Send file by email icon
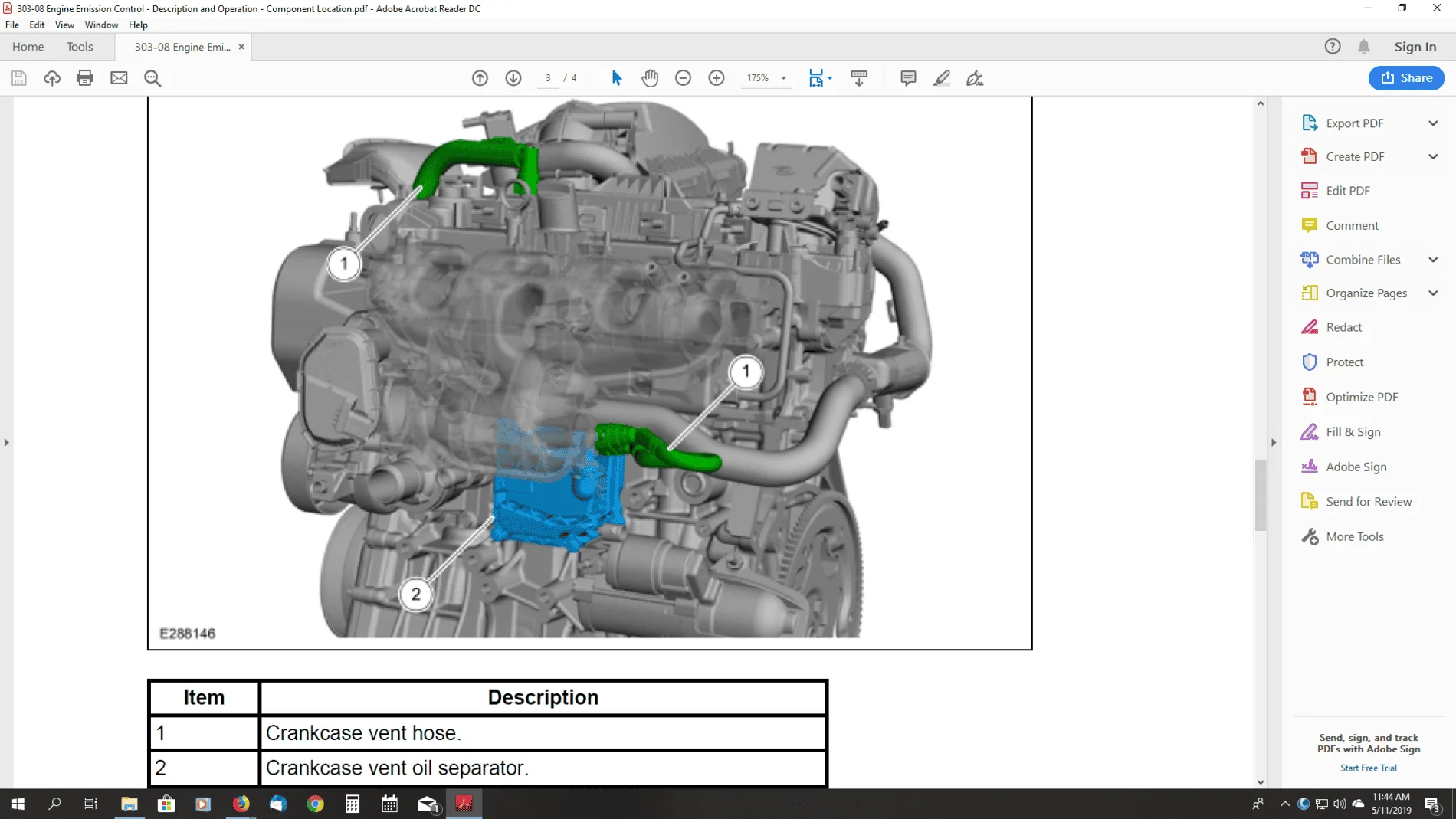 119,78
